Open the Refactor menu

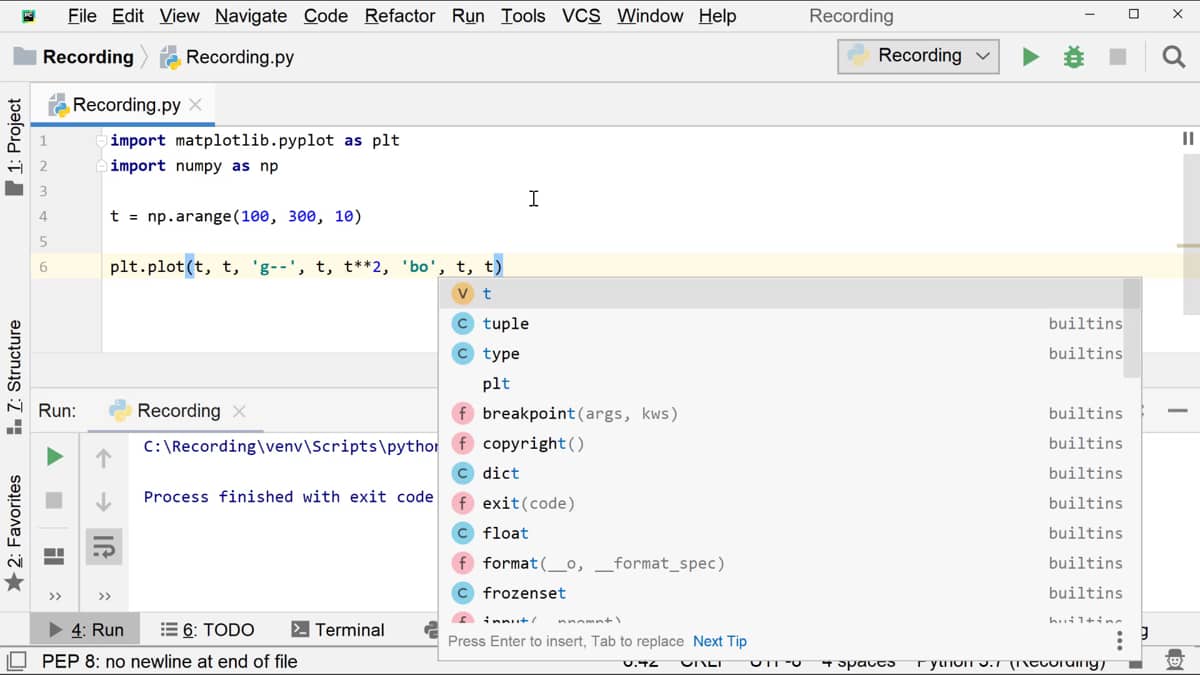[x=400, y=16]
